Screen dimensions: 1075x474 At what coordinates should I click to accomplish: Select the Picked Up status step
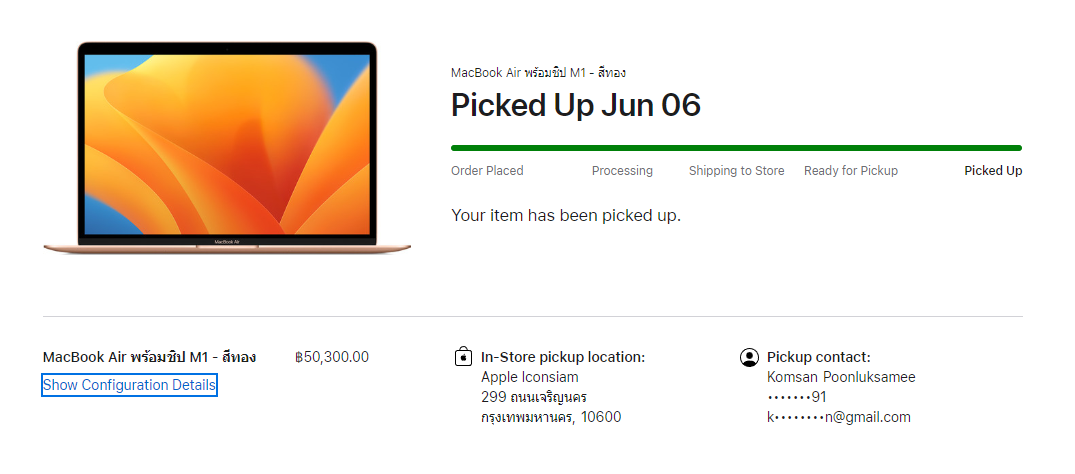click(x=992, y=171)
